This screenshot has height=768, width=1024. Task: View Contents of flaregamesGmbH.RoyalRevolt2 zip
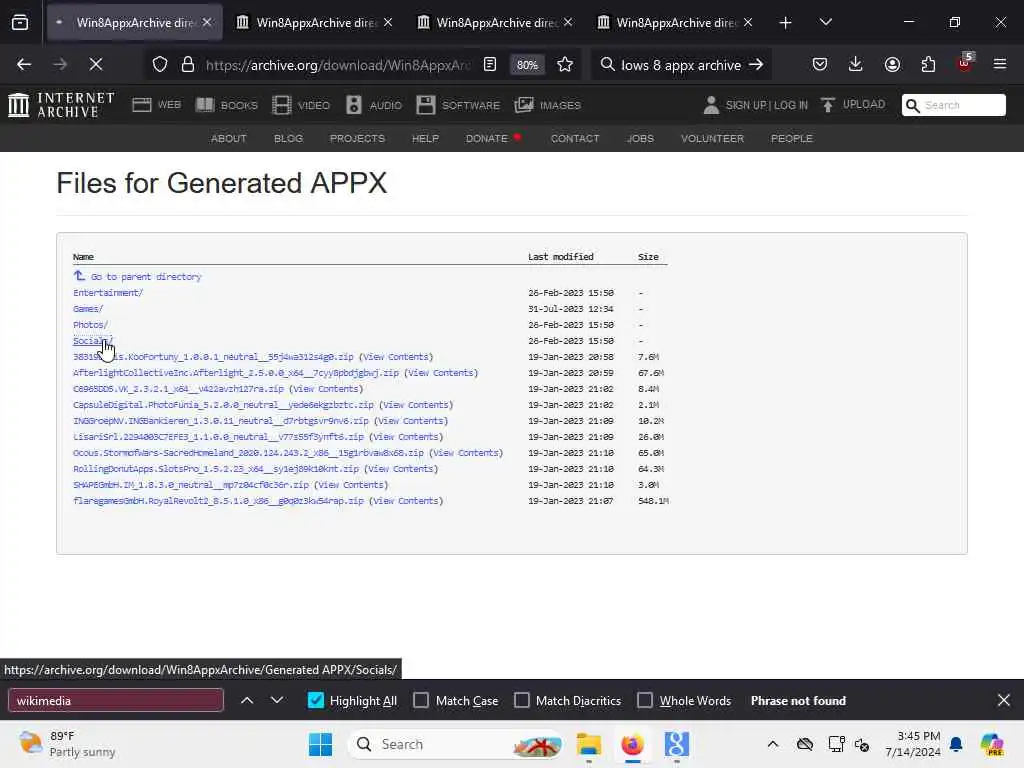[x=406, y=501]
